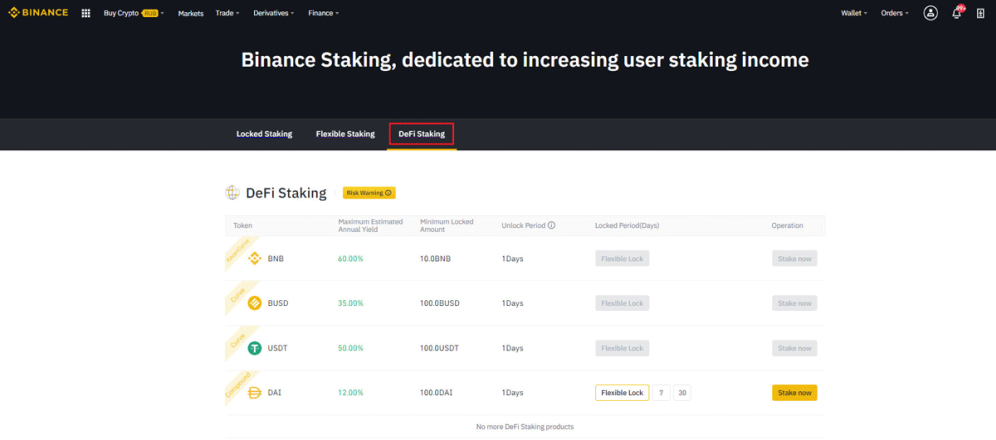Click the Maximum Estimated Annual Yield header
Image resolution: width=996 pixels, height=440 pixels.
(368, 225)
